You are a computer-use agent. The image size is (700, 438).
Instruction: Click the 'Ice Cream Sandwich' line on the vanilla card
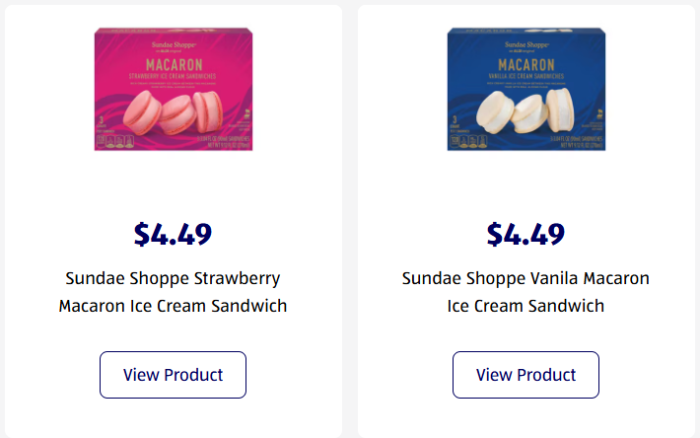point(526,306)
